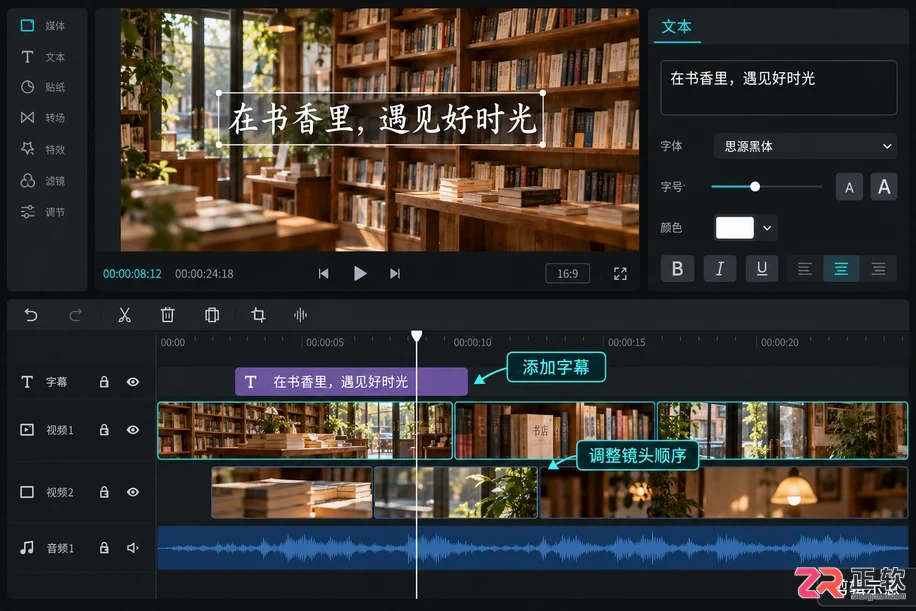Lock the 视频1 track

pyautogui.click(x=104, y=430)
